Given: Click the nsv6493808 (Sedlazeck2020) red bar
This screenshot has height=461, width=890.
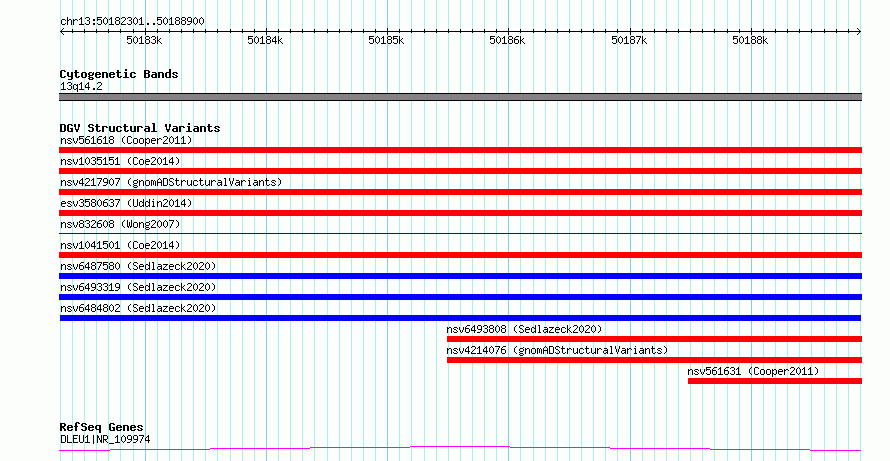Looking at the screenshot, I should tap(654, 339).
